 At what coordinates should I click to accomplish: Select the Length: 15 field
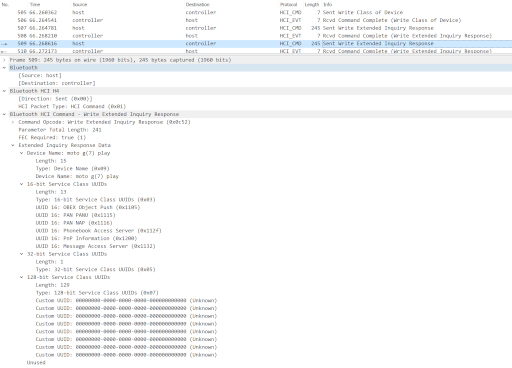pyautogui.click(x=51, y=161)
